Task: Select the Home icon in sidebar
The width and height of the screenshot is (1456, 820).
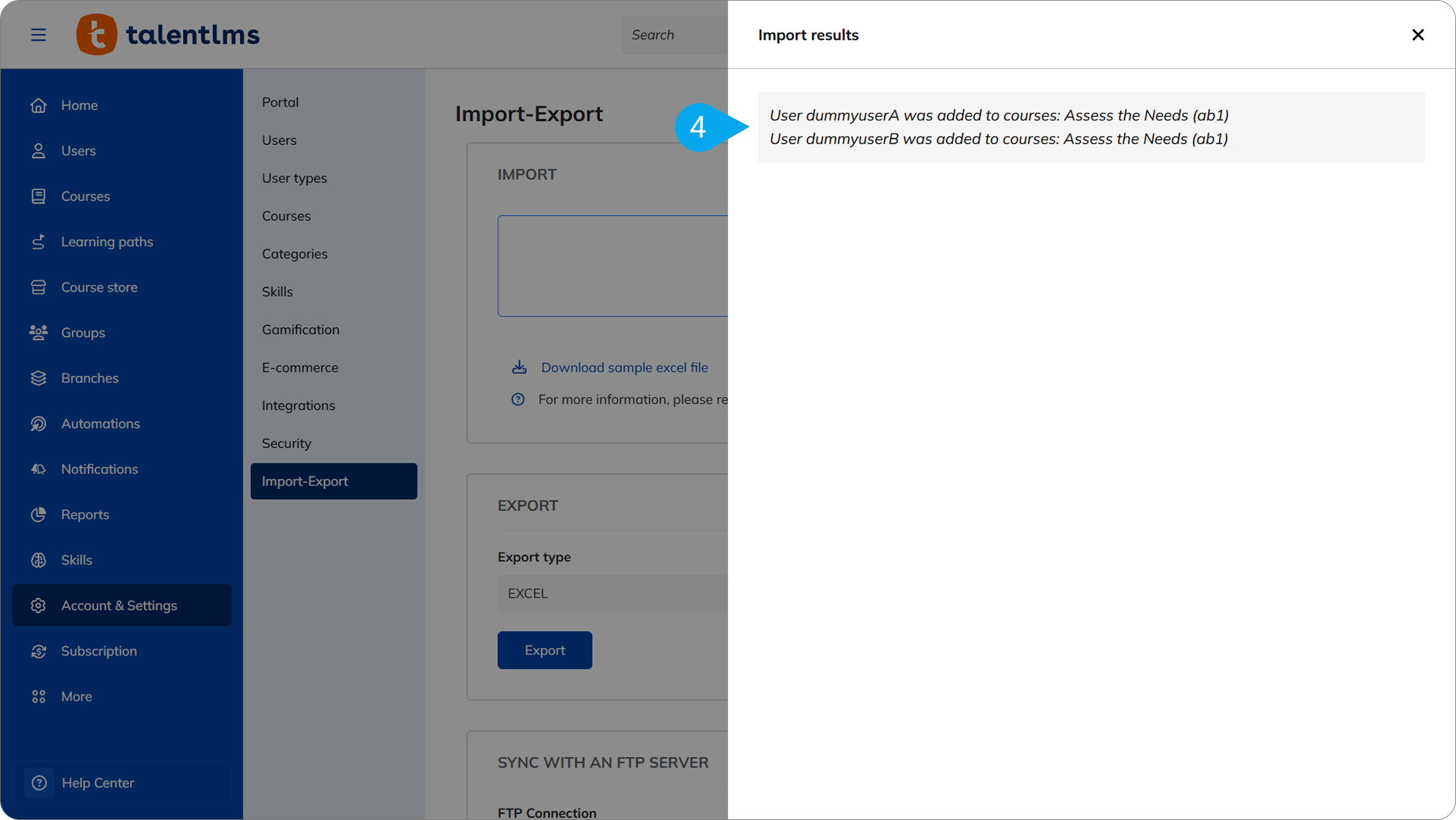Action: coord(39,105)
